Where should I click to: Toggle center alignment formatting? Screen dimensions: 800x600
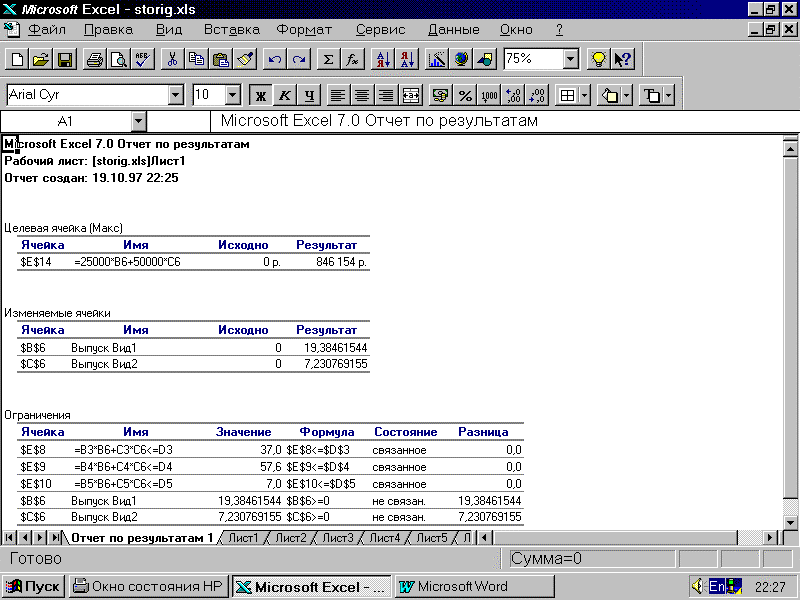point(362,95)
